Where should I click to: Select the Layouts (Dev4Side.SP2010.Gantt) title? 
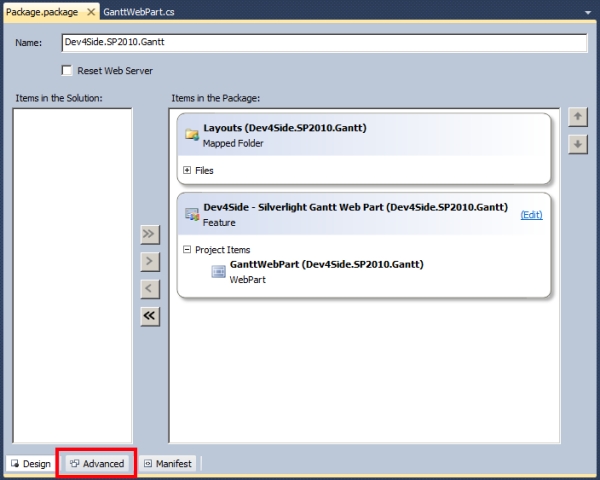click(285, 128)
